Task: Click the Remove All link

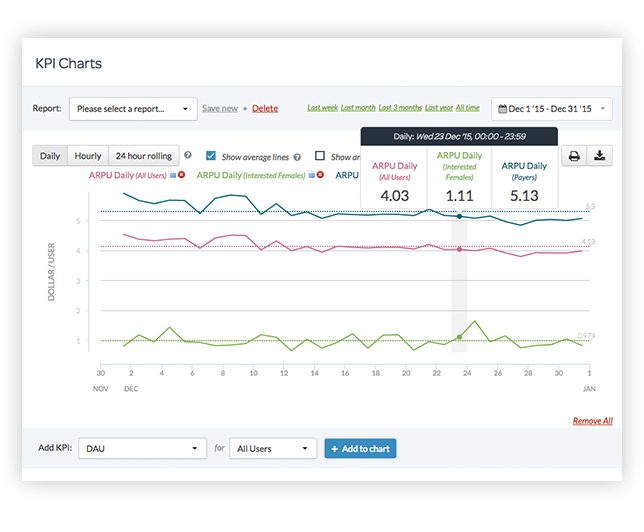Action: 592,421
